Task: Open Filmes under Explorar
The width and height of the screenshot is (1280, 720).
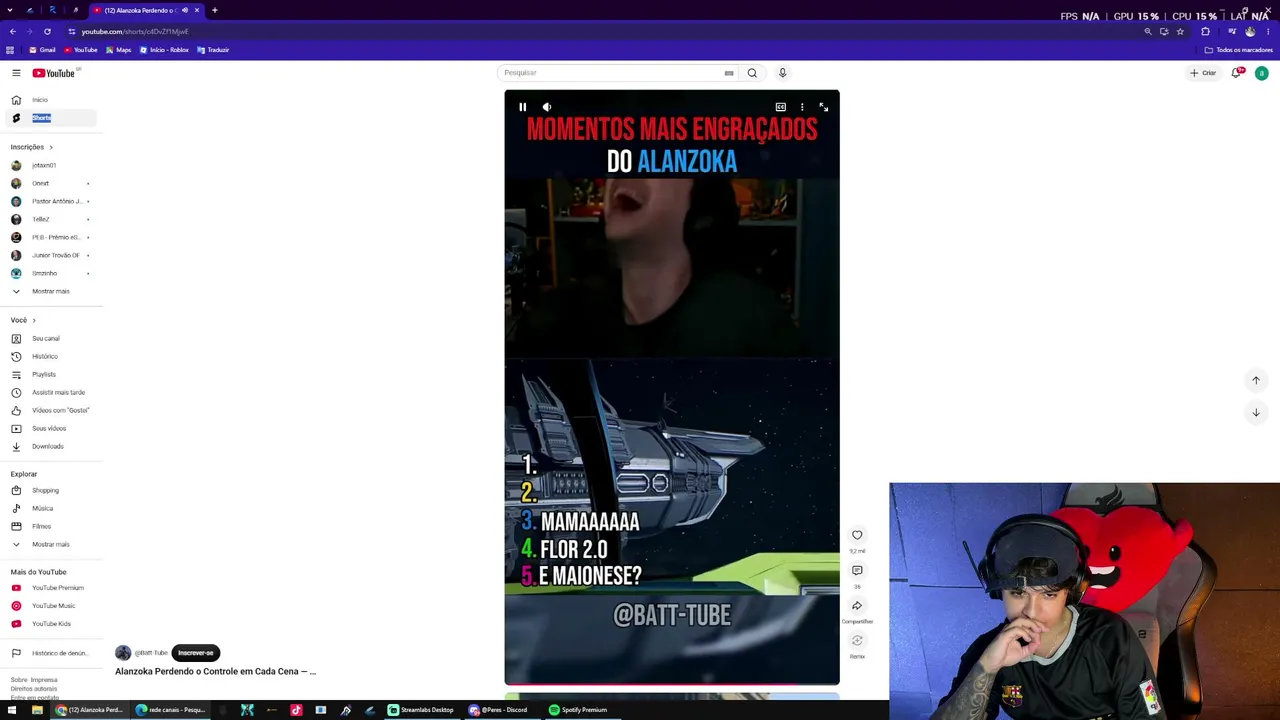Action: [x=48, y=526]
